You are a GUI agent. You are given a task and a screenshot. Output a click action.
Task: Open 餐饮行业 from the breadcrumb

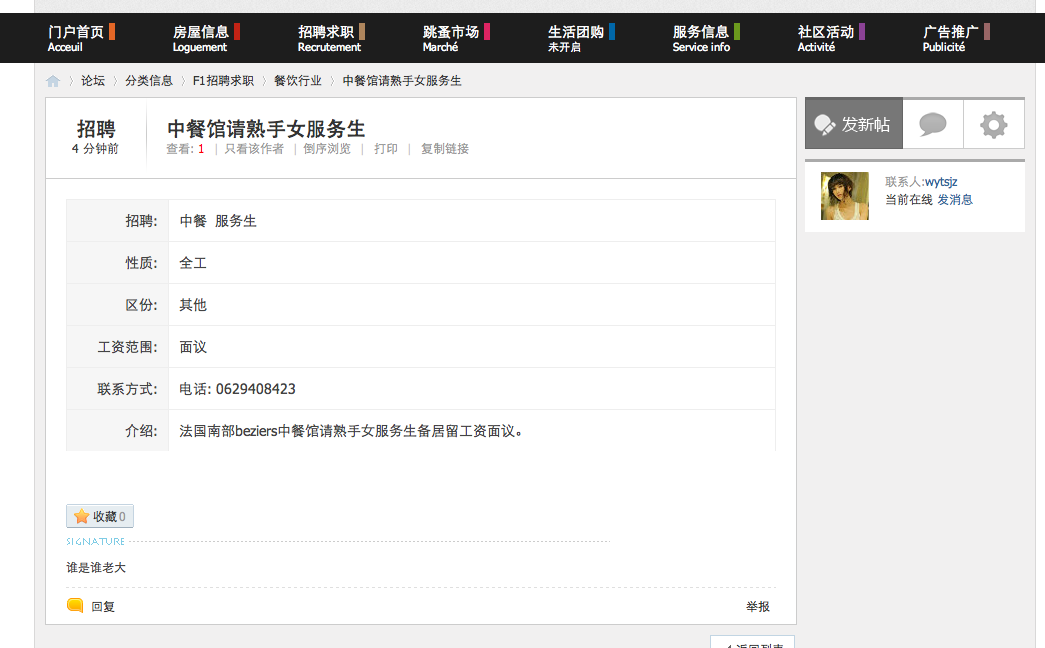coord(298,80)
